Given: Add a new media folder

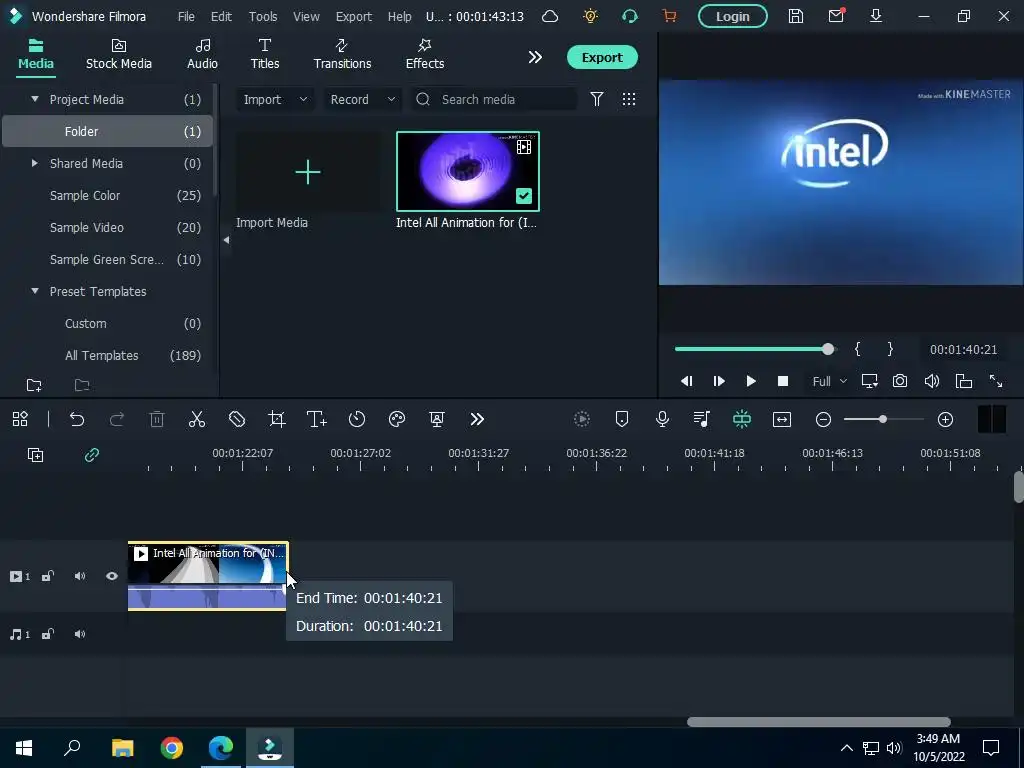Looking at the screenshot, I should (34, 385).
